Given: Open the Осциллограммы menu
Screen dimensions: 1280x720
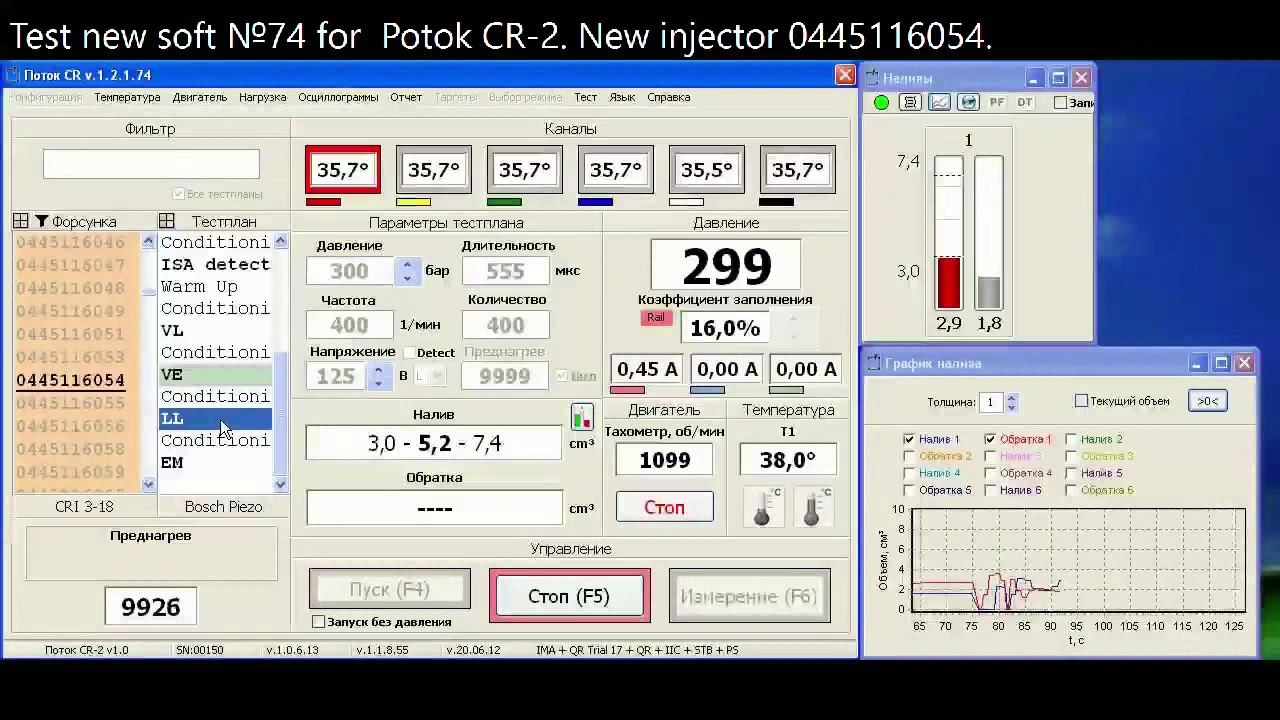Looking at the screenshot, I should tap(338, 97).
